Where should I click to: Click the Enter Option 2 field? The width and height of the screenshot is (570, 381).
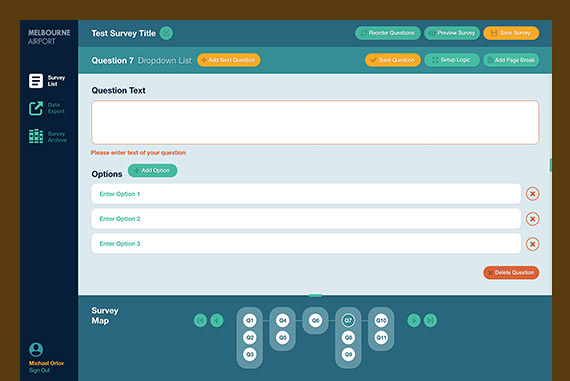pos(306,219)
